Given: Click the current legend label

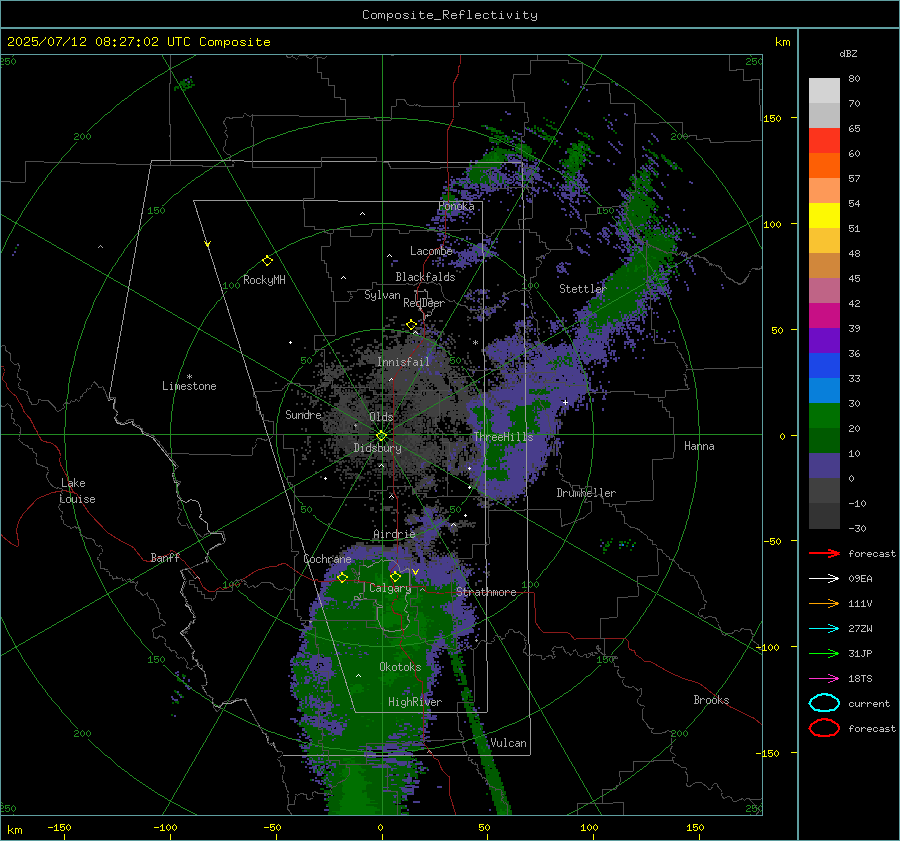Looking at the screenshot, I should (x=869, y=703).
